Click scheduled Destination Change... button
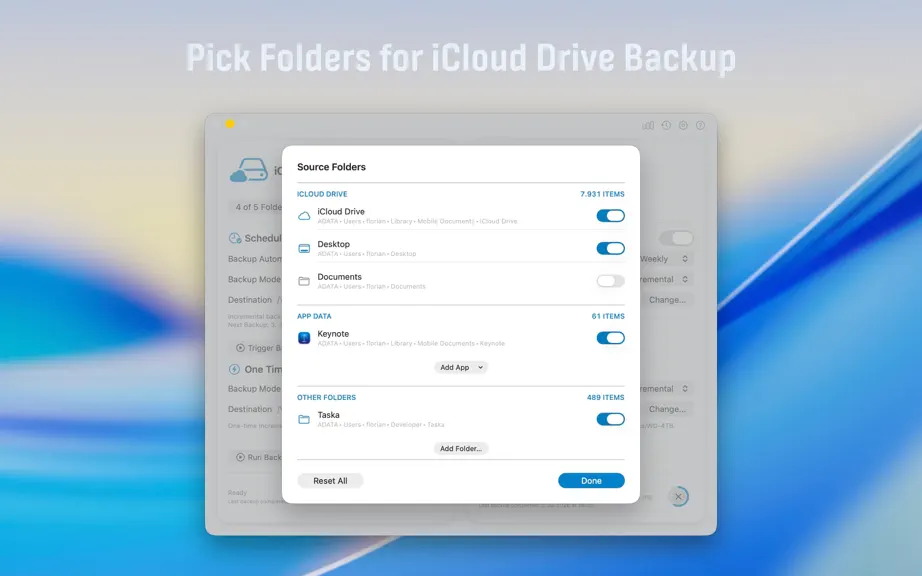The width and height of the screenshot is (922, 576). (x=667, y=300)
